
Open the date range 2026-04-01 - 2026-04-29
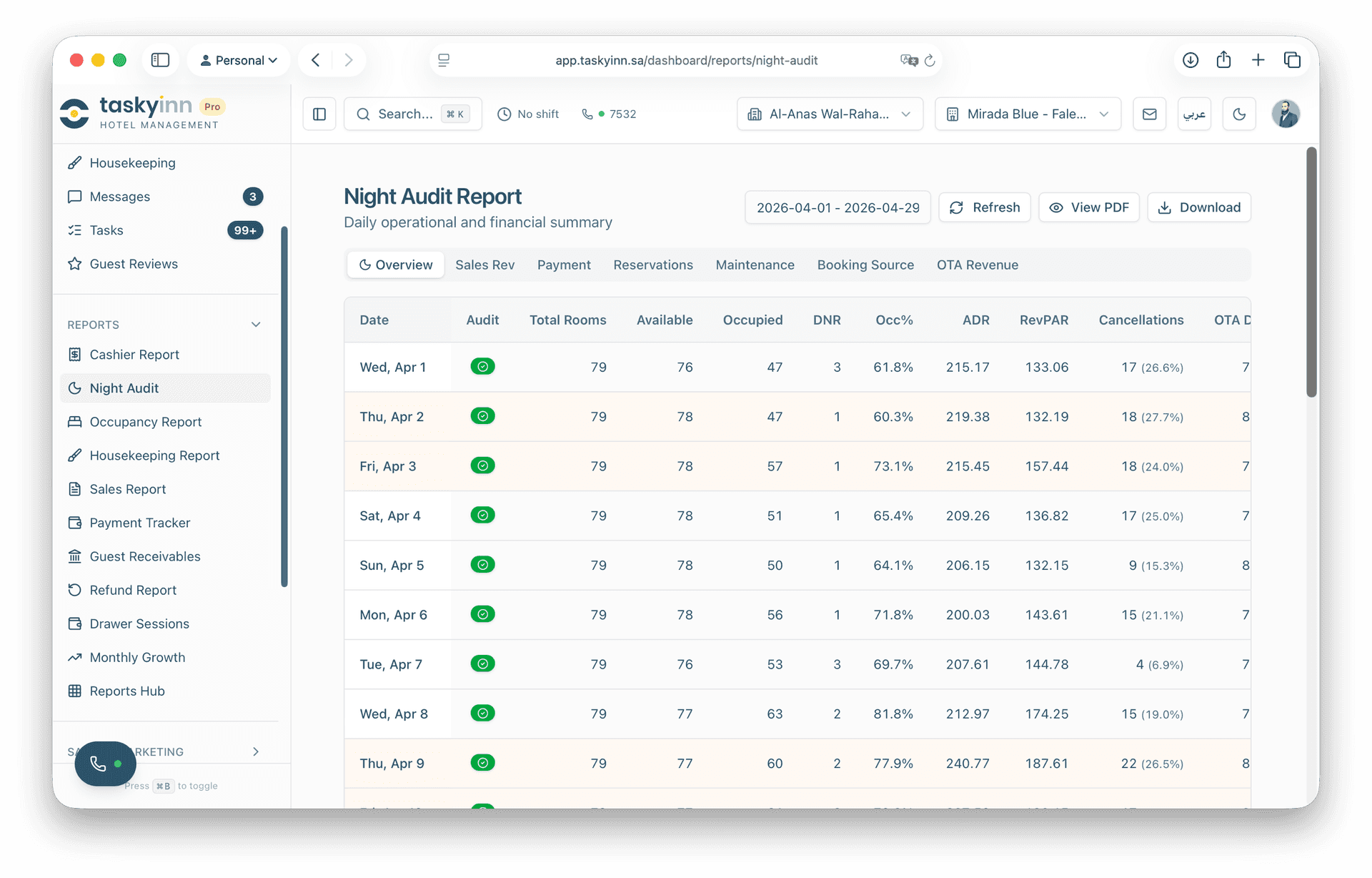pyautogui.click(x=837, y=207)
